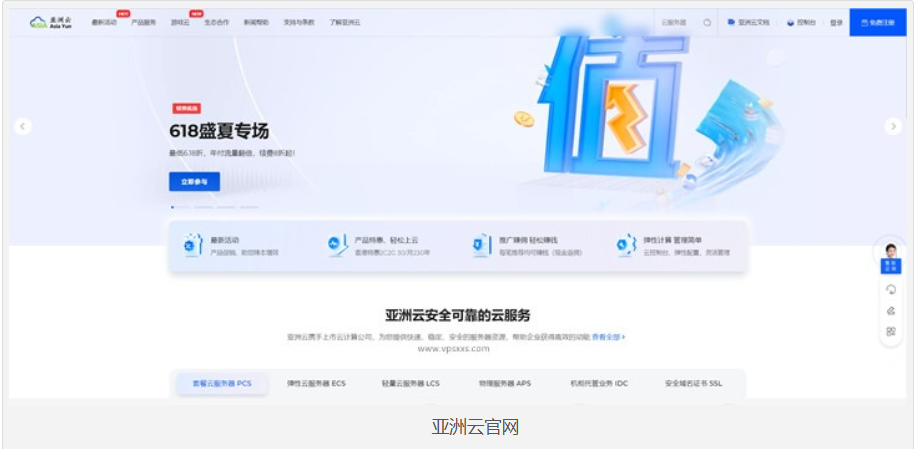This screenshot has width=917, height=449.
Task: Expand the 了解亚洲云 navigation menu
Action: 345,22
